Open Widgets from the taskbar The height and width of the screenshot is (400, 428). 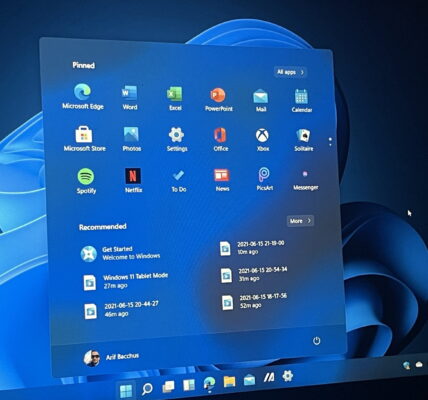[189, 385]
